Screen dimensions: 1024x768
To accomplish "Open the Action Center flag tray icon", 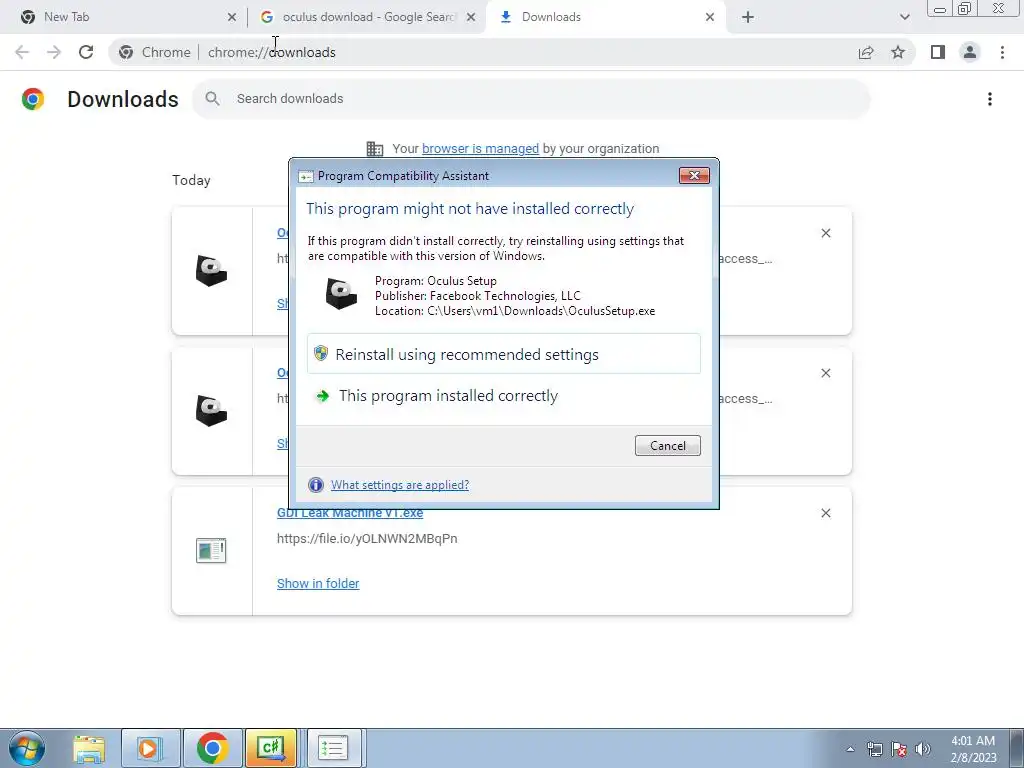I will point(899,749).
